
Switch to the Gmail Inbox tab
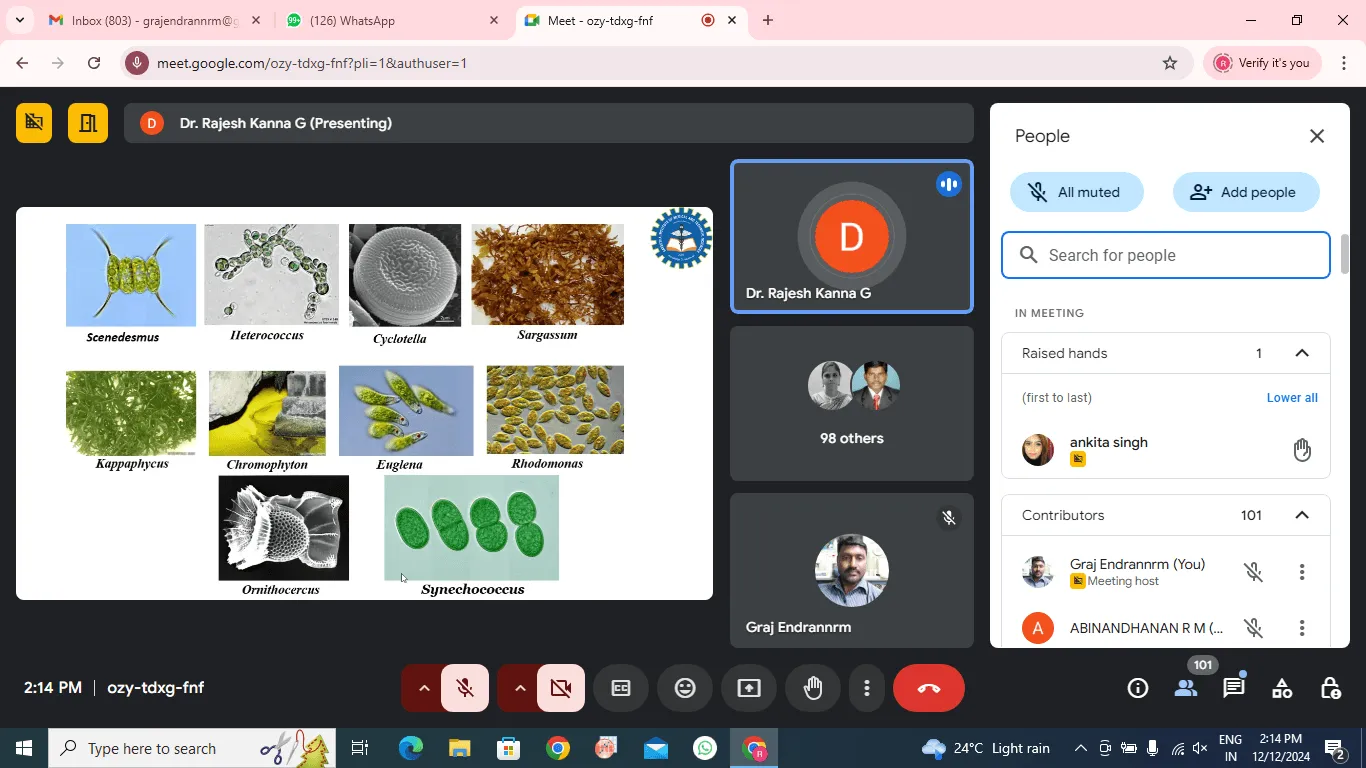(x=154, y=20)
